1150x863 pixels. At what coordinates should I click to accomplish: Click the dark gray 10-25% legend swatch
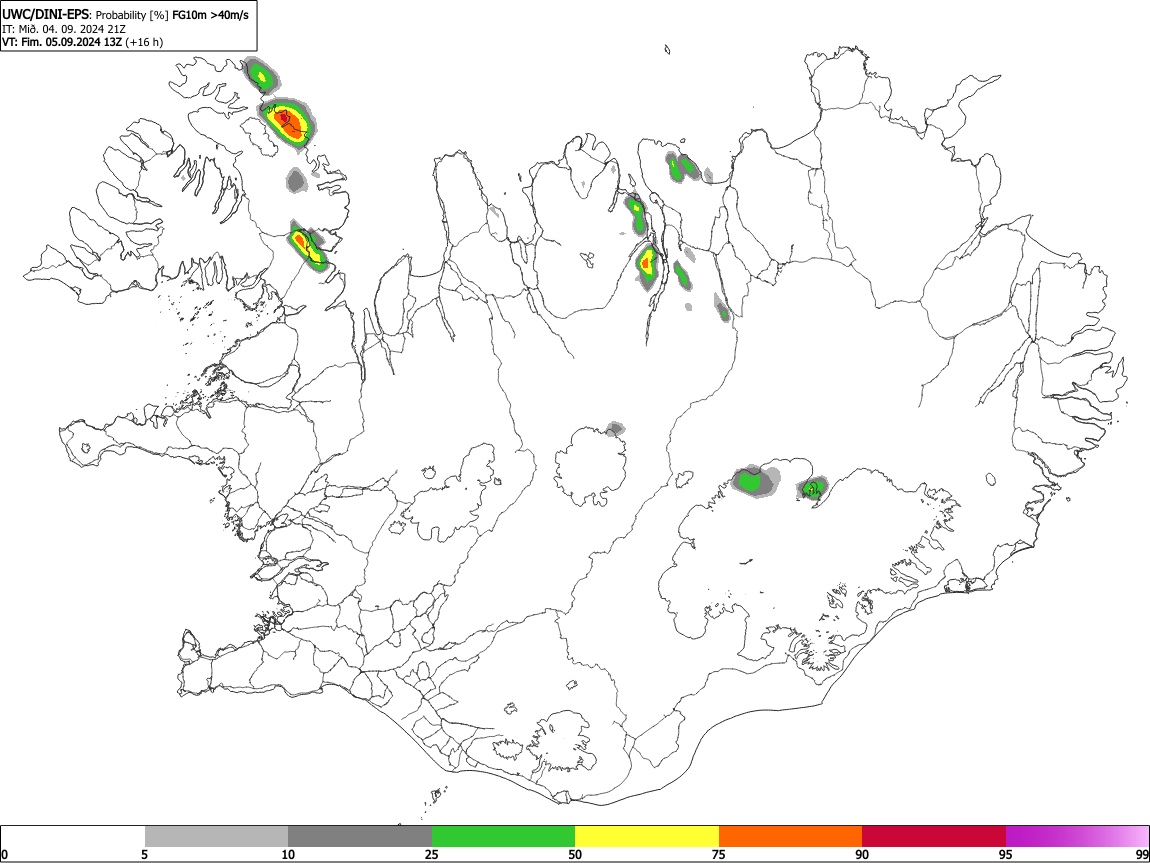[x=360, y=837]
